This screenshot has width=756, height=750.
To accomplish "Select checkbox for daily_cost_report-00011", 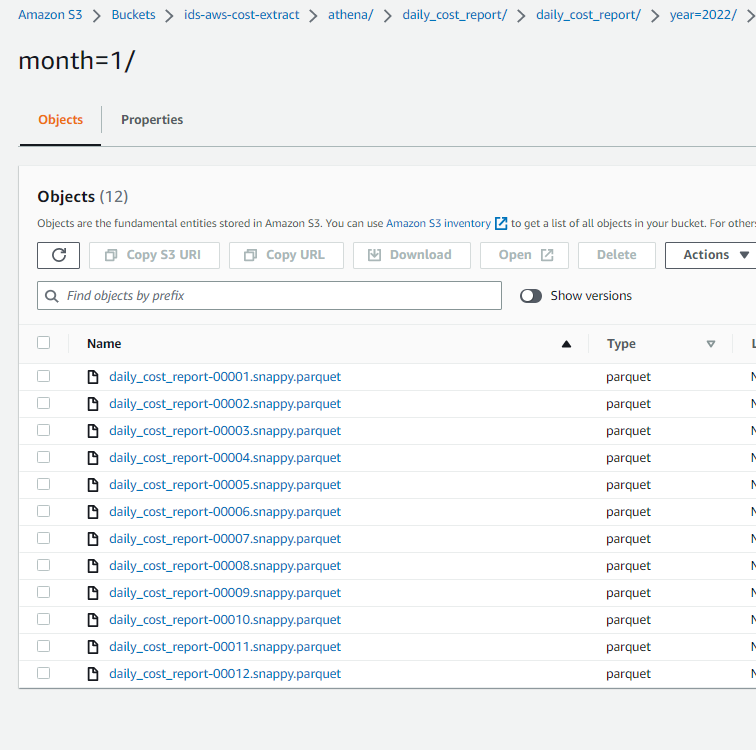I will [x=43, y=646].
